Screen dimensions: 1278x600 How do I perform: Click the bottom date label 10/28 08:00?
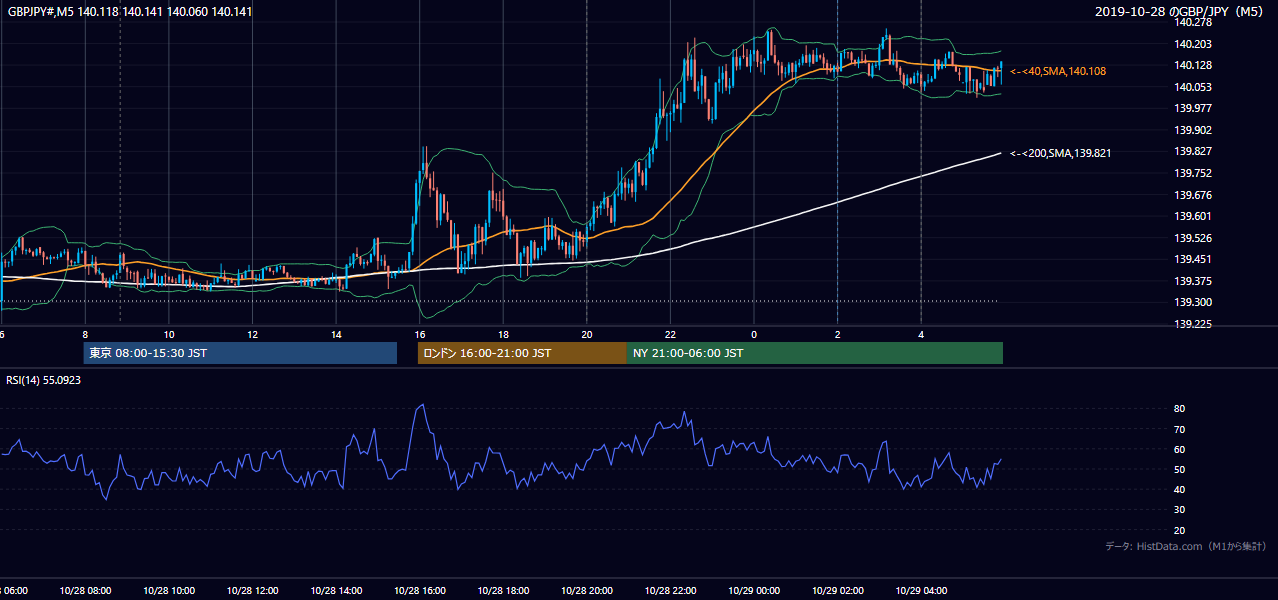pyautogui.click(x=85, y=591)
